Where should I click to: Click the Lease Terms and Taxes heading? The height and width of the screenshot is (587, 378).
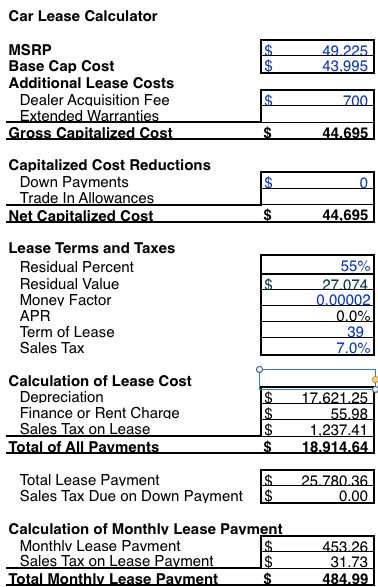(92, 248)
